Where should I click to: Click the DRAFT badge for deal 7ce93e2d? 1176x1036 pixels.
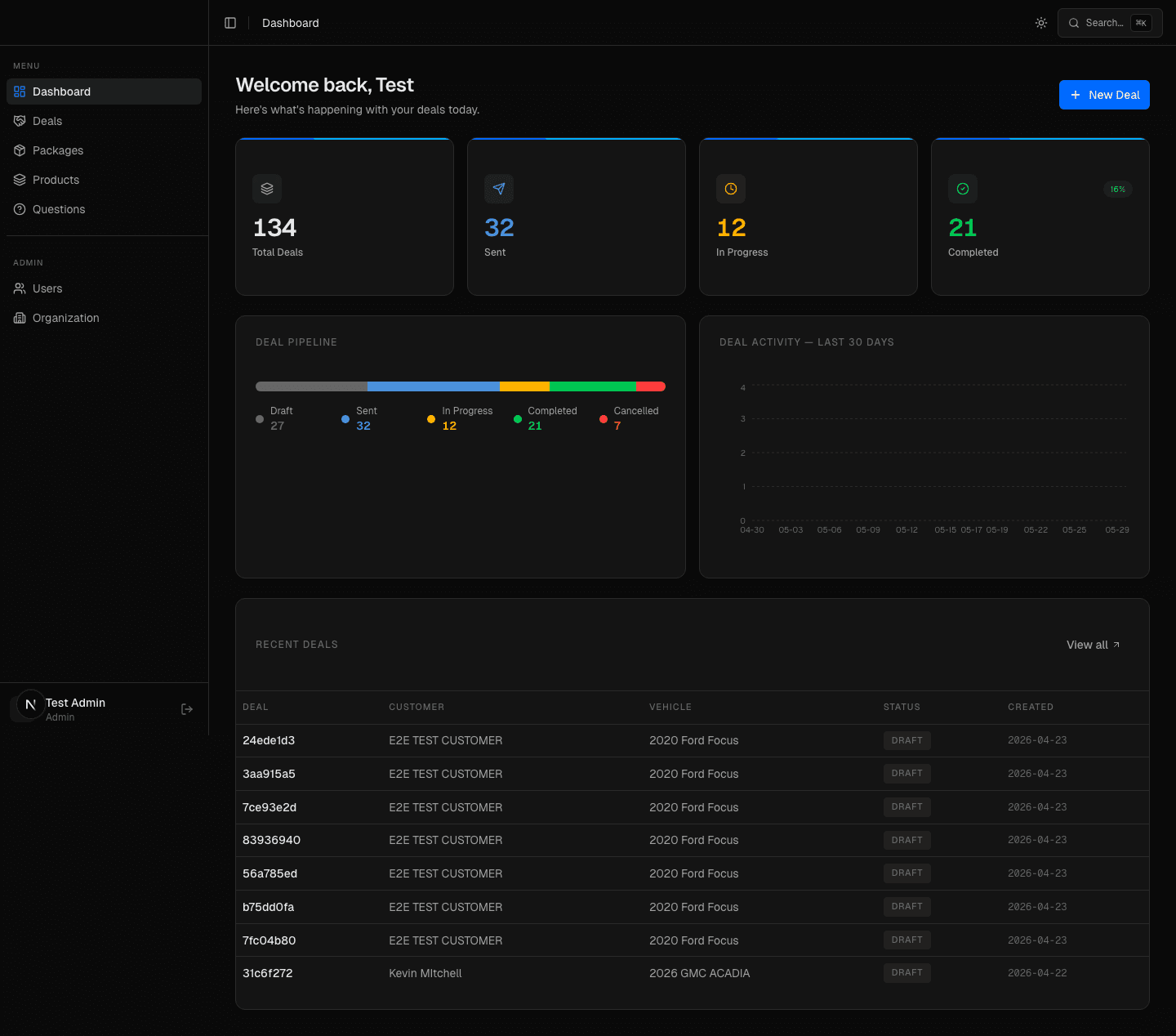click(906, 806)
